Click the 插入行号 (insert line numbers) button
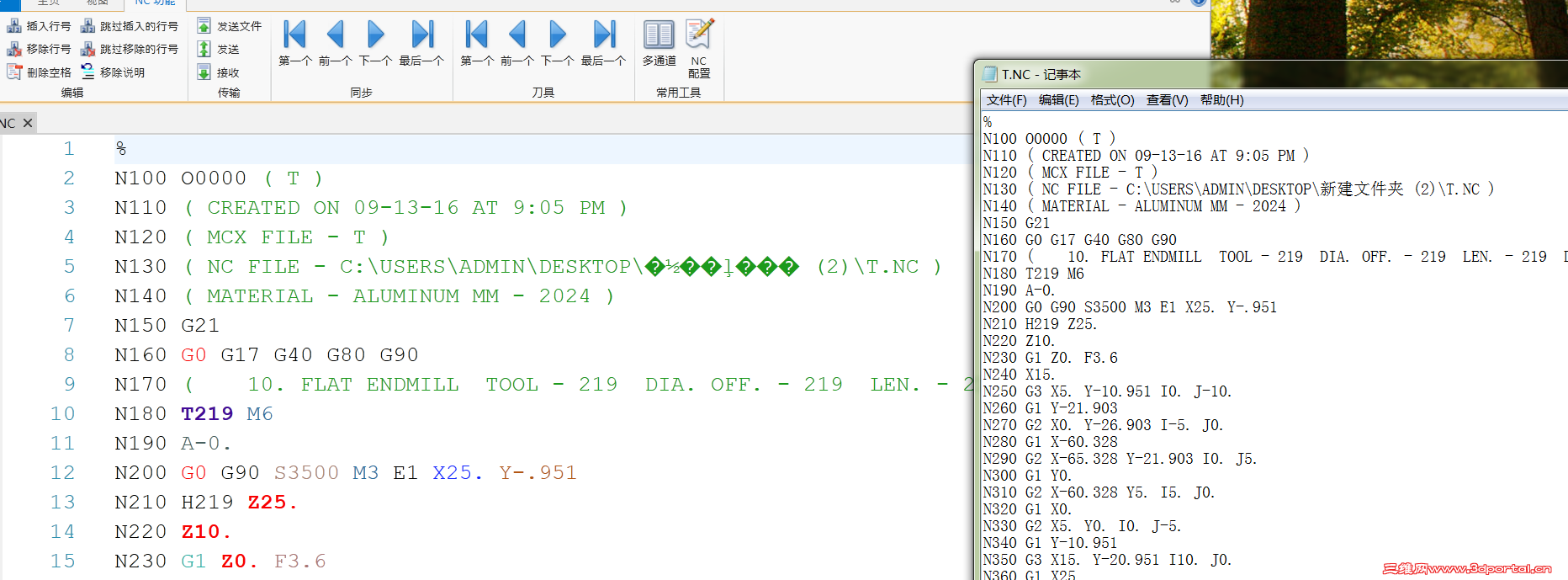 (39, 26)
